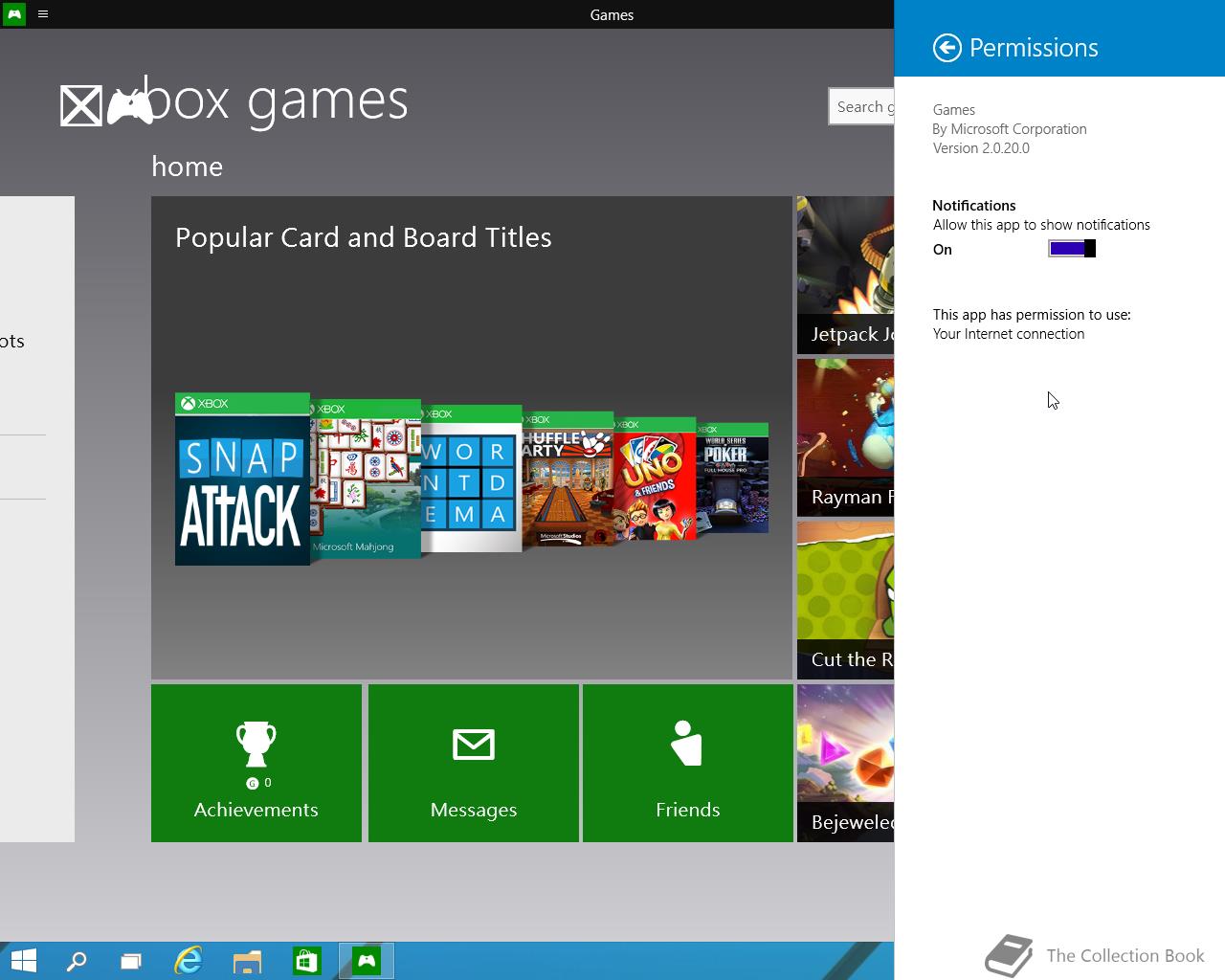This screenshot has height=980, width=1225.
Task: Select the Wordament game cover
Action: tap(472, 479)
